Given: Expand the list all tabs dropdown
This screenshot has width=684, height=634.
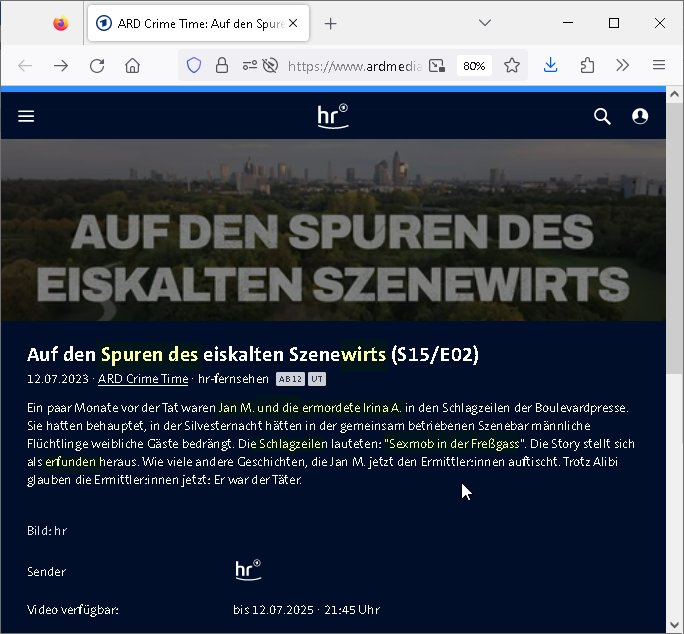Looking at the screenshot, I should click(485, 23).
